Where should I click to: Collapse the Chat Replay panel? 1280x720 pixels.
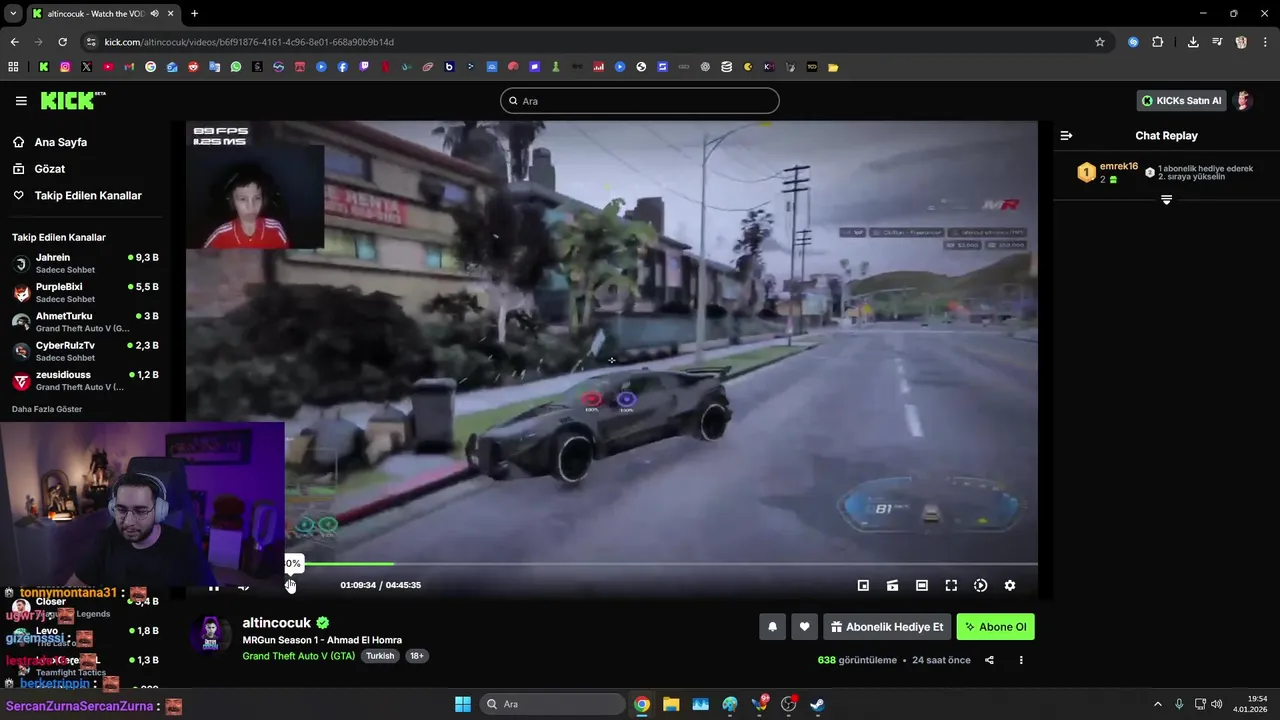point(1066,135)
